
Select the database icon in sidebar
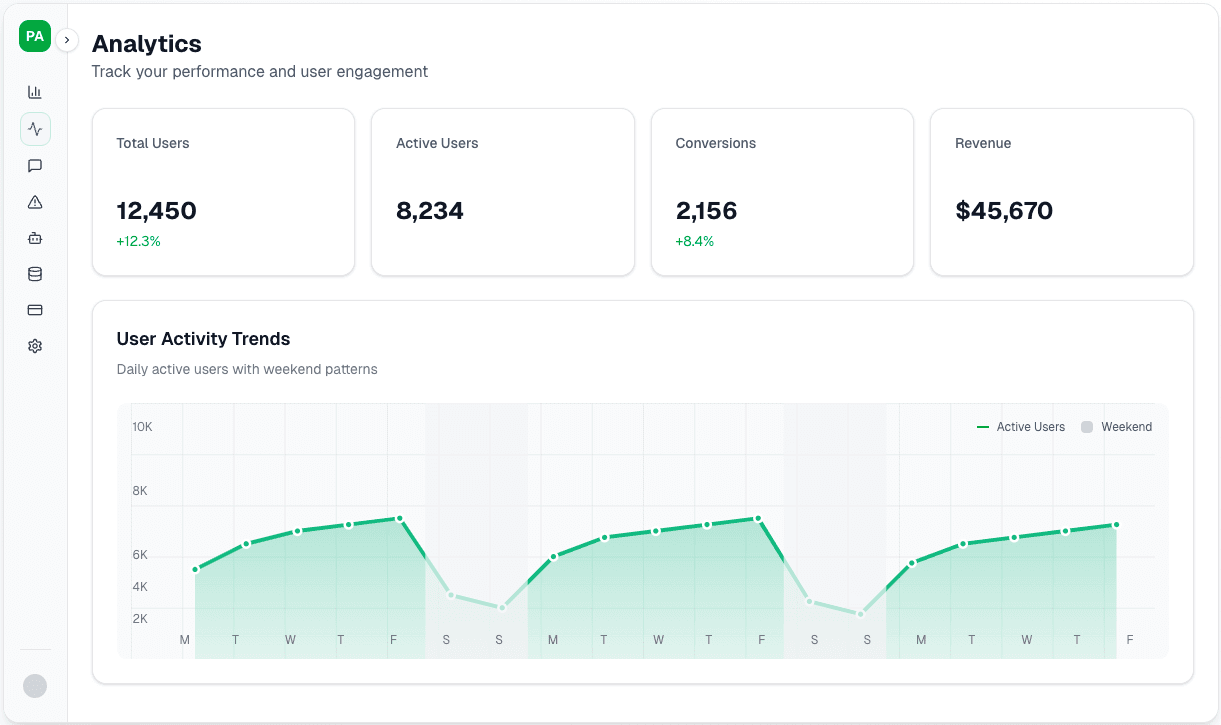pos(35,273)
